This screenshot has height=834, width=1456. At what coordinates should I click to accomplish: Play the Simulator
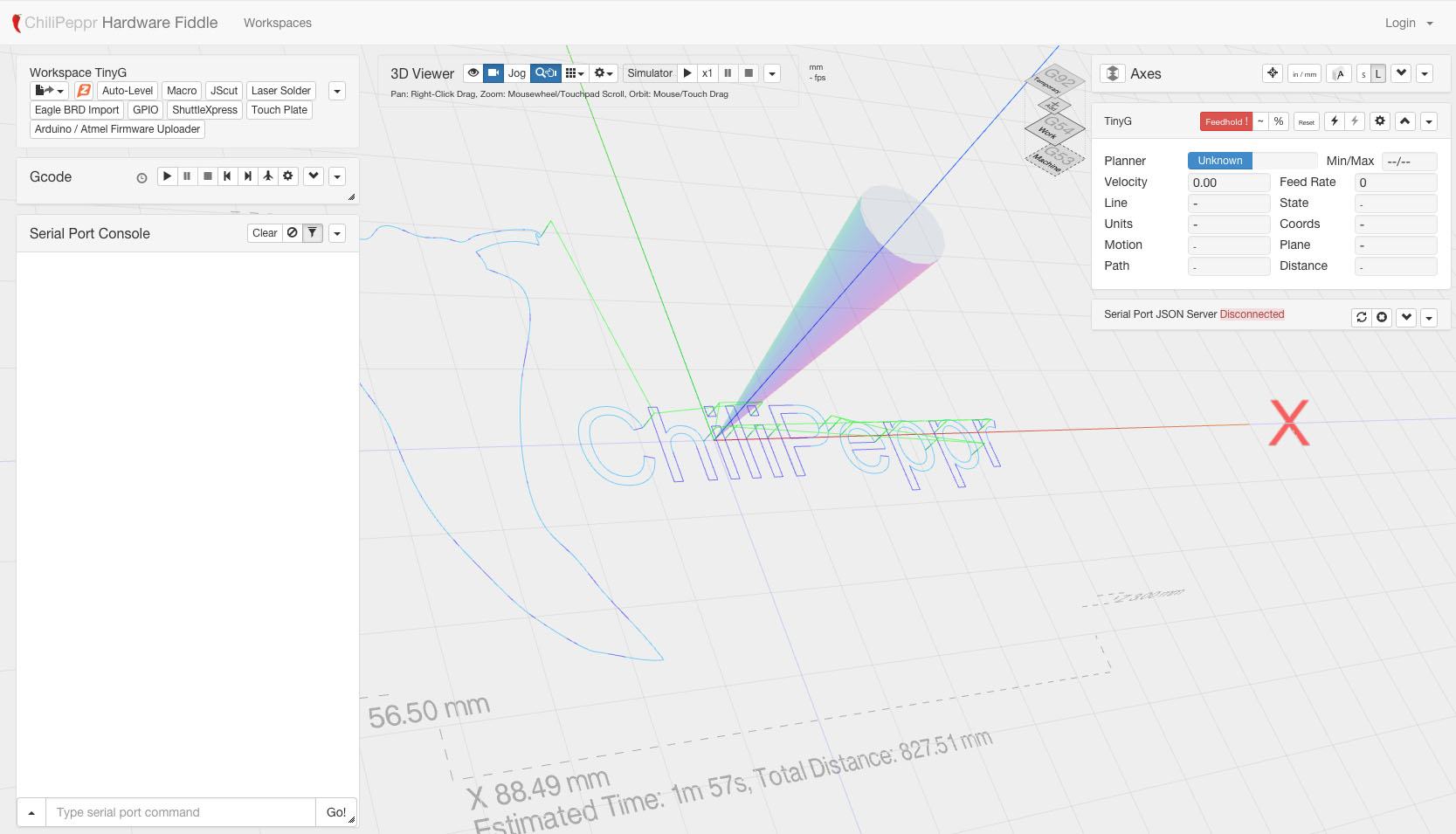[687, 73]
